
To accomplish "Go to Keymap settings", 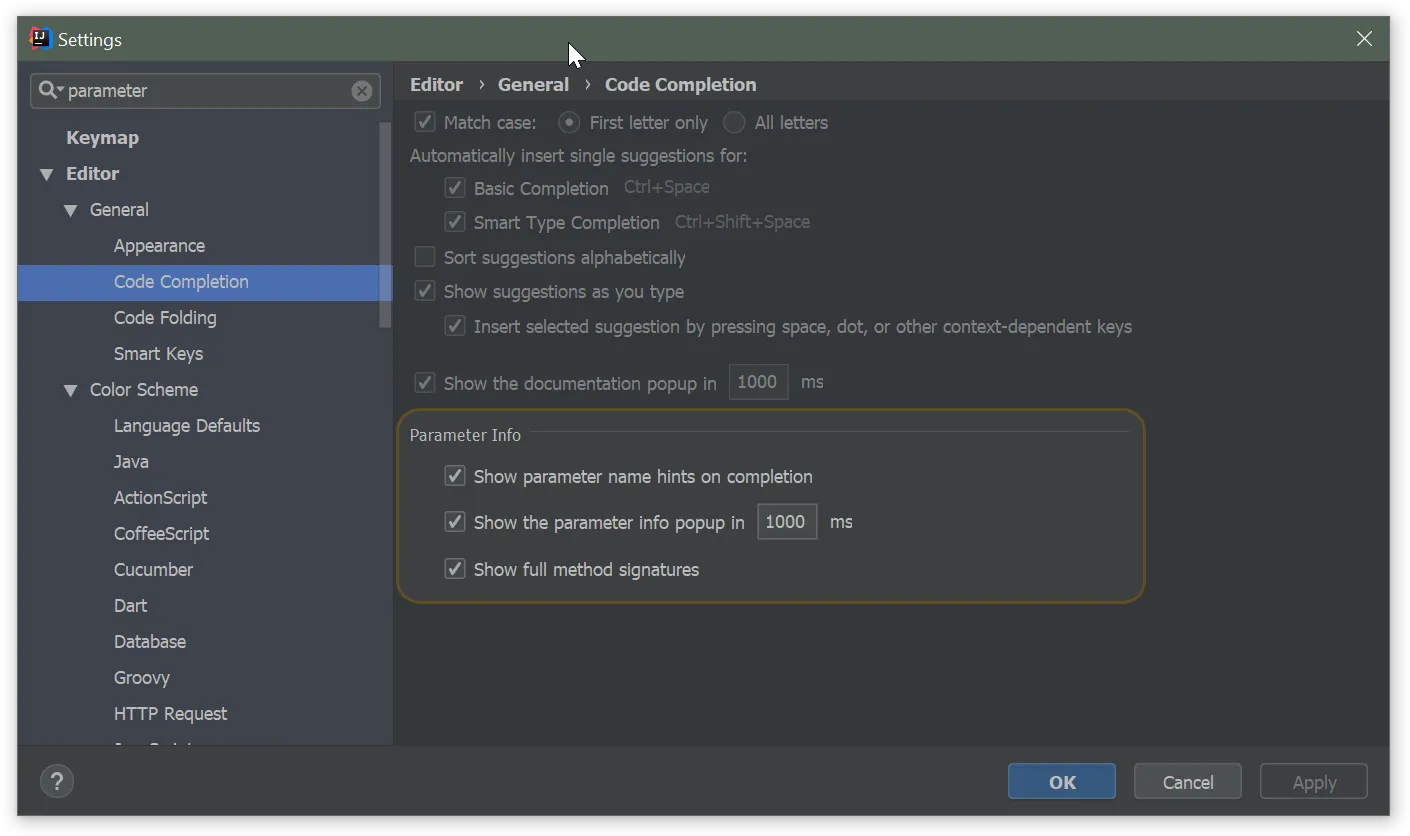I will [x=102, y=138].
